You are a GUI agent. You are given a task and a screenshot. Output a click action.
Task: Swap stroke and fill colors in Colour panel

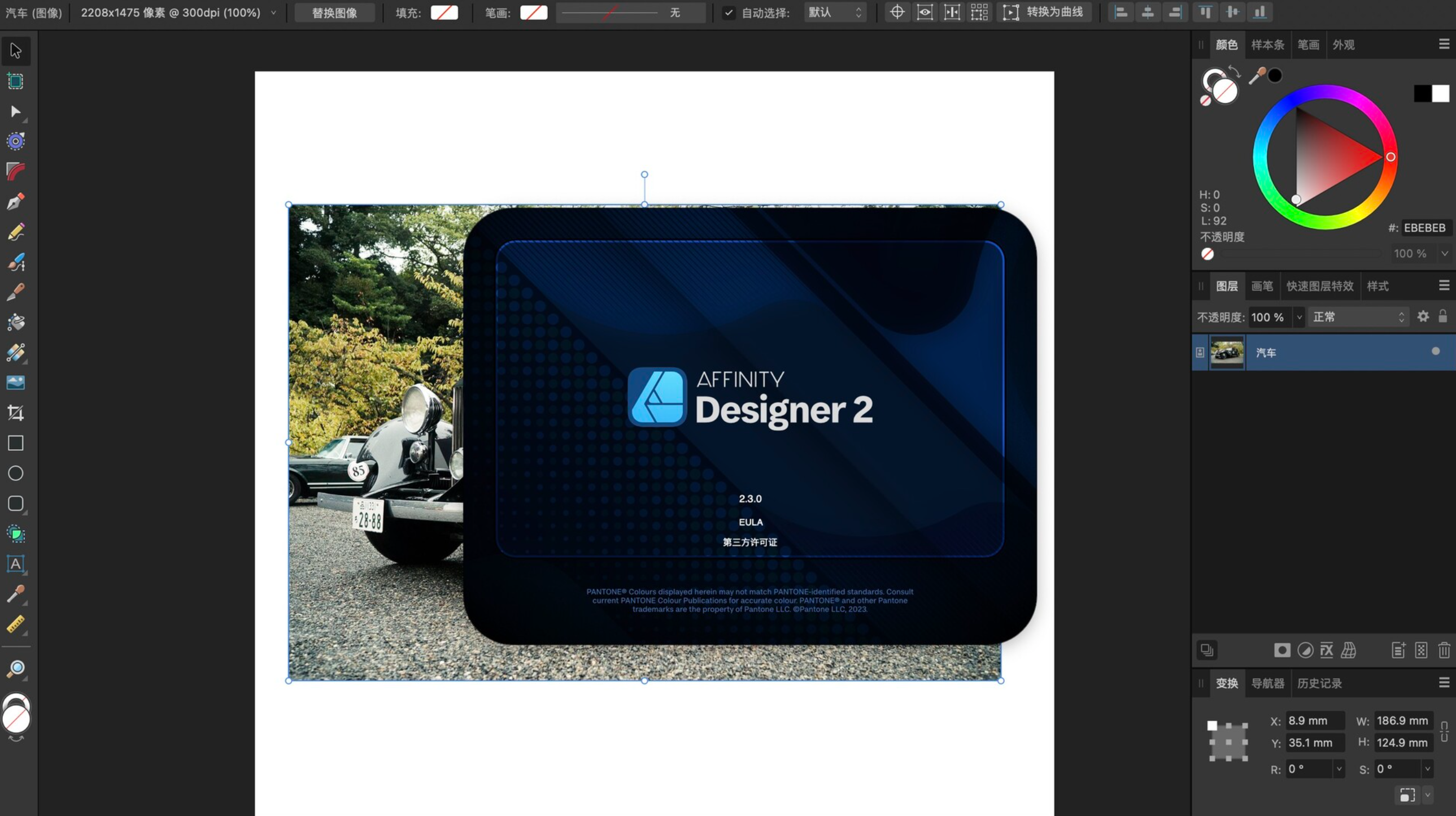[1235, 72]
